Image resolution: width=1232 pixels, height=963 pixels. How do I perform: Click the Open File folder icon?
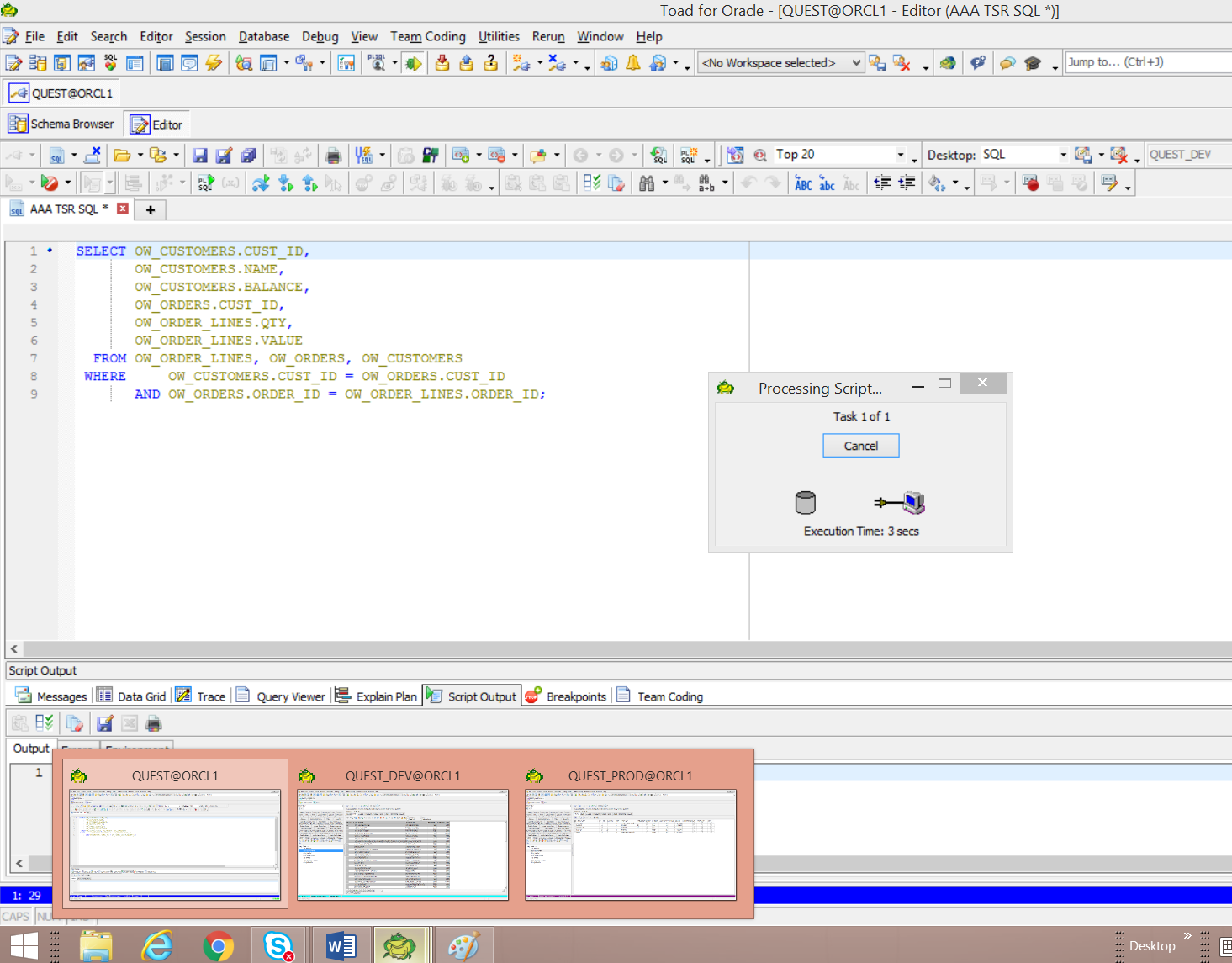point(122,156)
